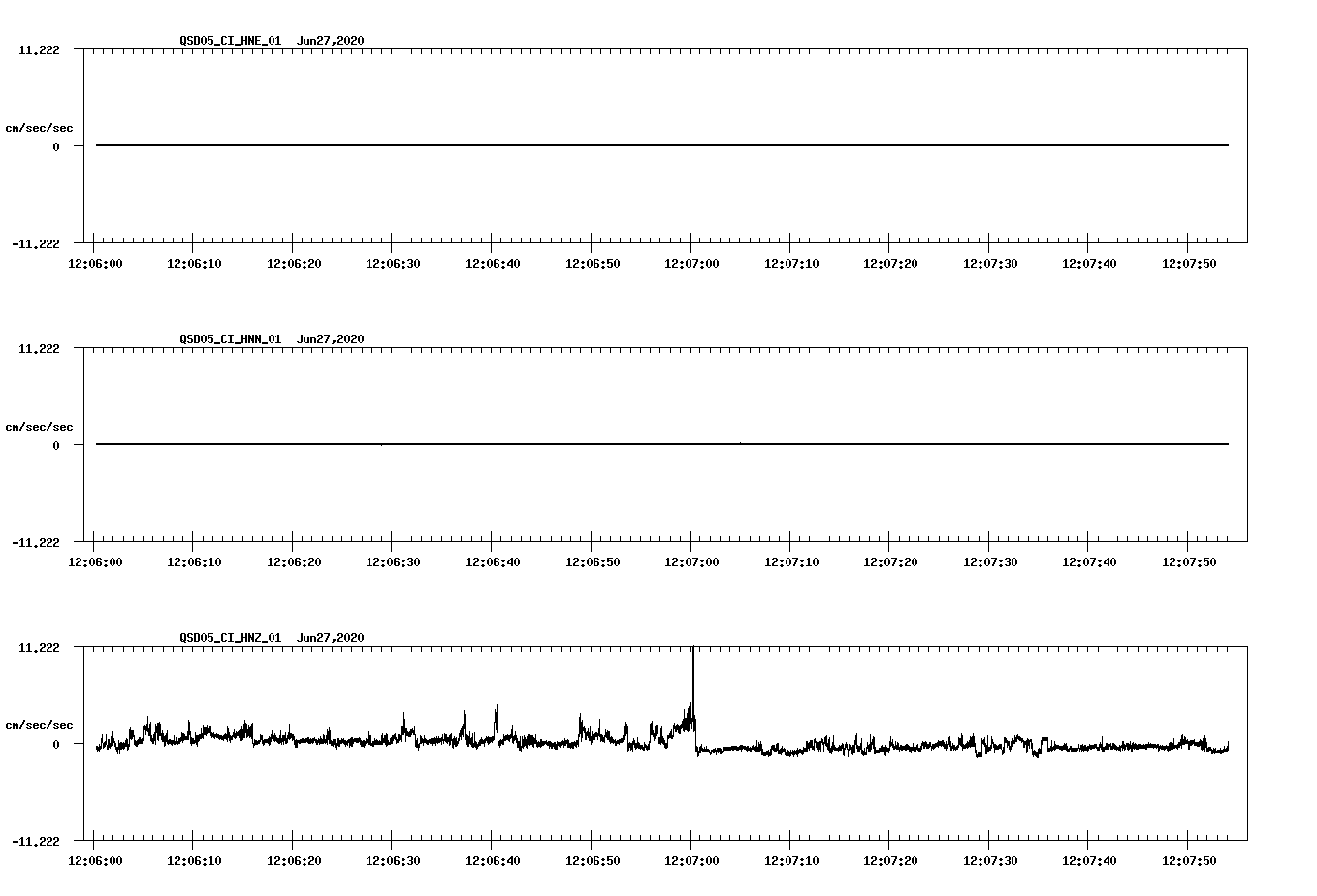Click 12:07:20 time label under HNN plot
The width and height of the screenshot is (1317, 896).
coord(889,562)
